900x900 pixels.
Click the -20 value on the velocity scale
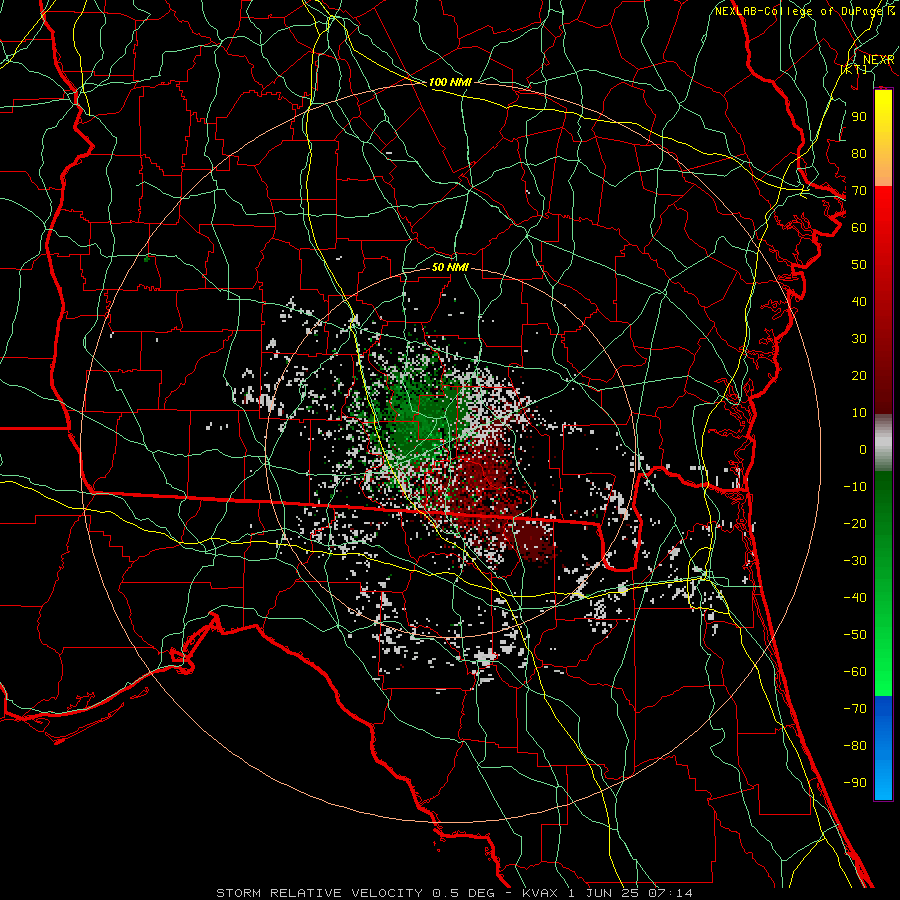click(855, 523)
